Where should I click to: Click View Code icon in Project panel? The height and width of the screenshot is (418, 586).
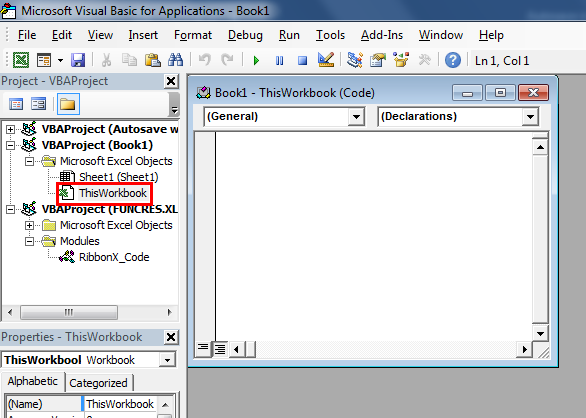coord(16,104)
